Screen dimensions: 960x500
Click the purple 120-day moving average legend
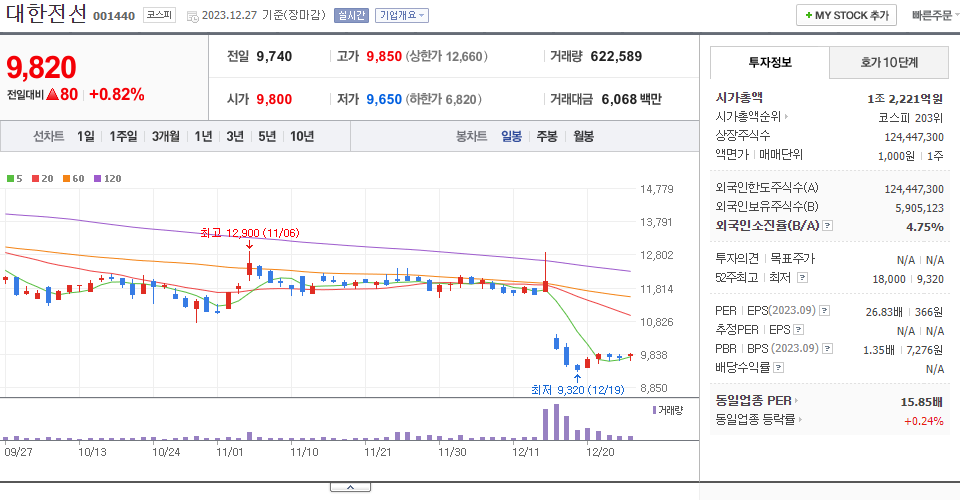(x=108, y=179)
